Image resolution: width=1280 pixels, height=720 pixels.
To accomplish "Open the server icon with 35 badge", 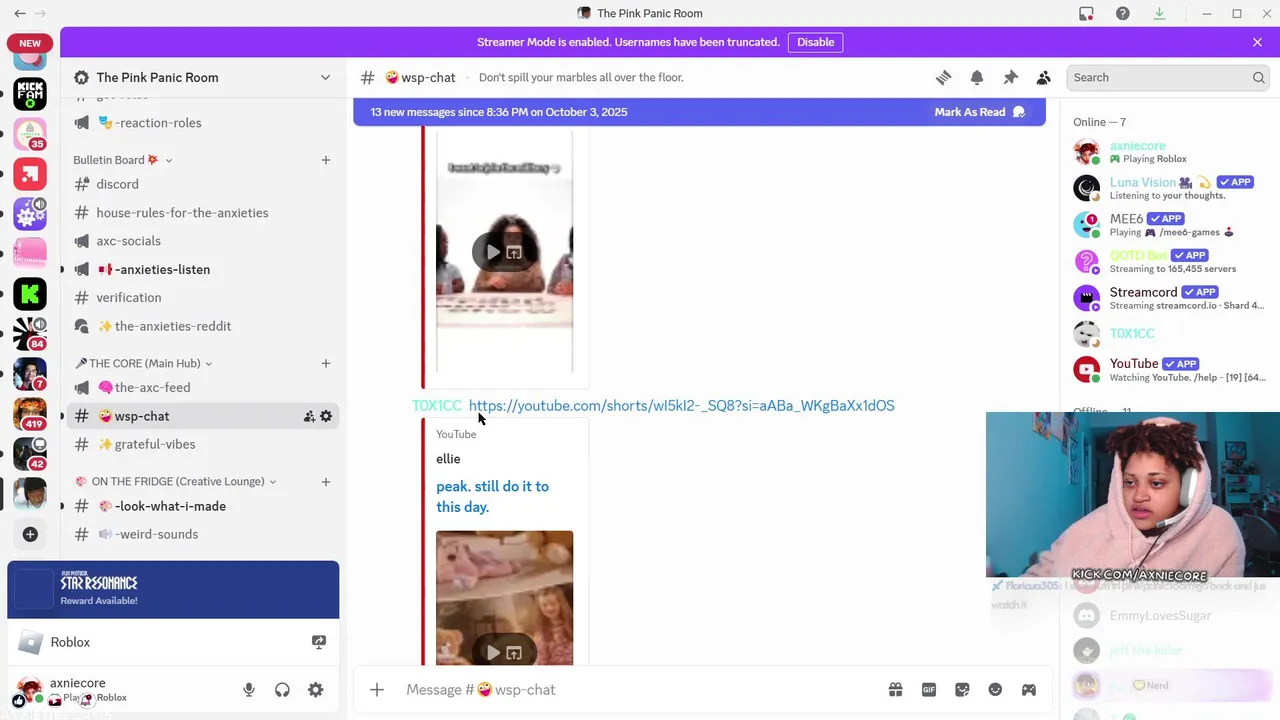I will 30,134.
